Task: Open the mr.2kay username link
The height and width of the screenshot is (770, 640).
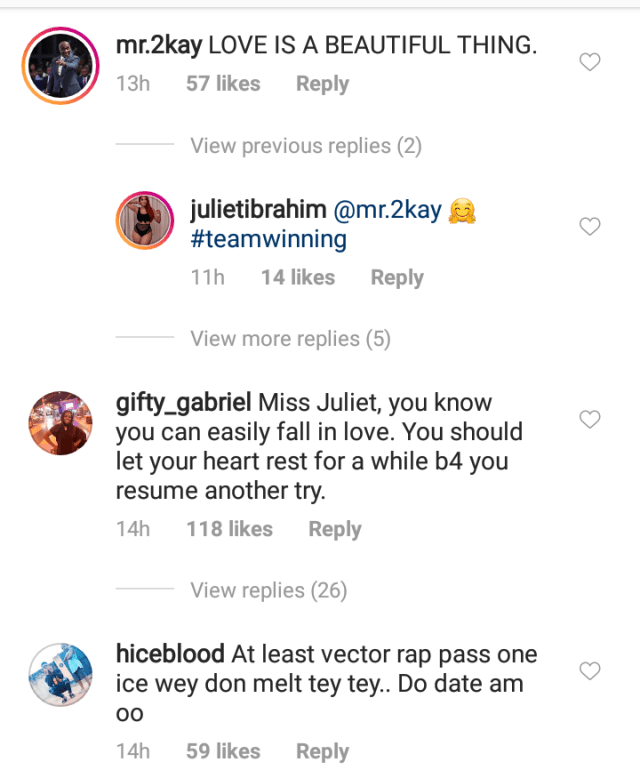Action: pos(158,45)
